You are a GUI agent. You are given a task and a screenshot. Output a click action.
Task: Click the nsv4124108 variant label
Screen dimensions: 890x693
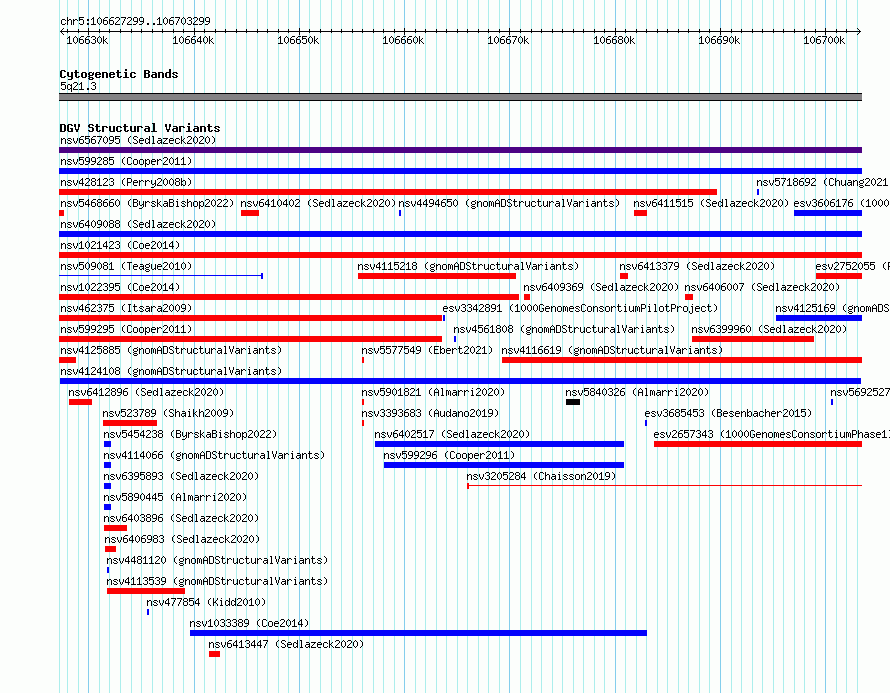(x=171, y=371)
